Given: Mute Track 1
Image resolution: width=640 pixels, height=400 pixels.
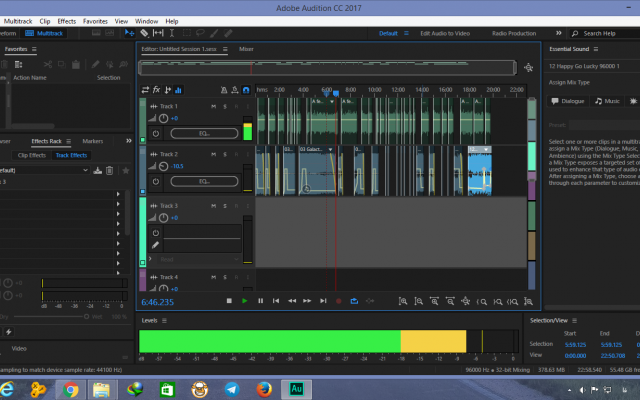Looking at the screenshot, I should click(213, 107).
